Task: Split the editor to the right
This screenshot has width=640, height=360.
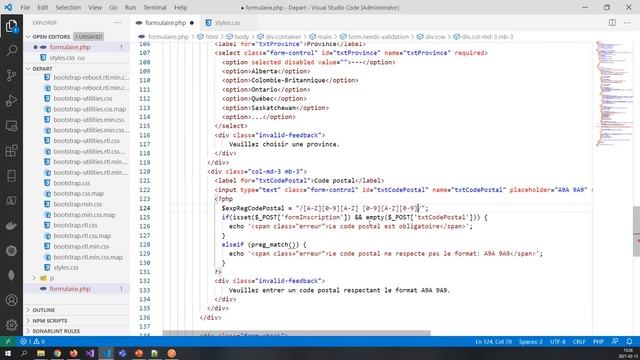Action: point(612,23)
